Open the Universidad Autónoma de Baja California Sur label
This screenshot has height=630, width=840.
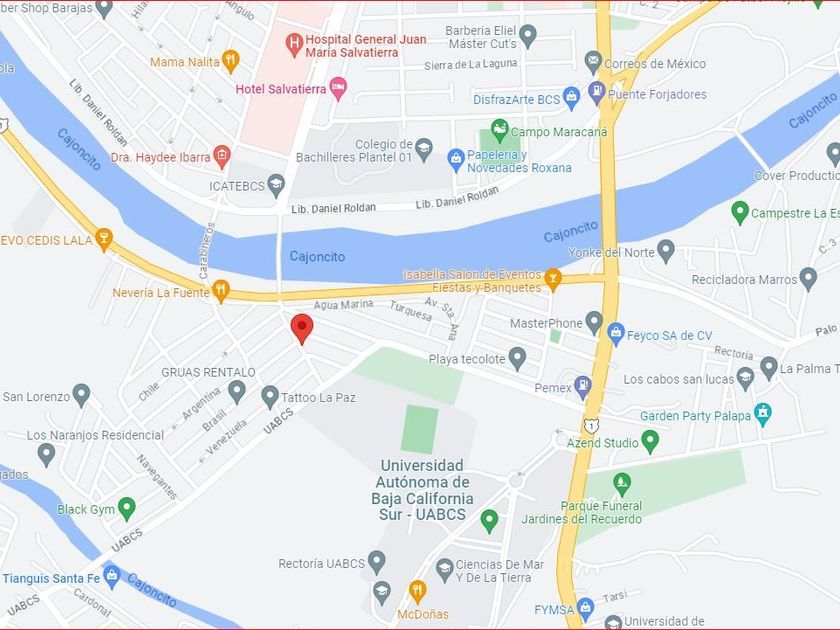422,490
